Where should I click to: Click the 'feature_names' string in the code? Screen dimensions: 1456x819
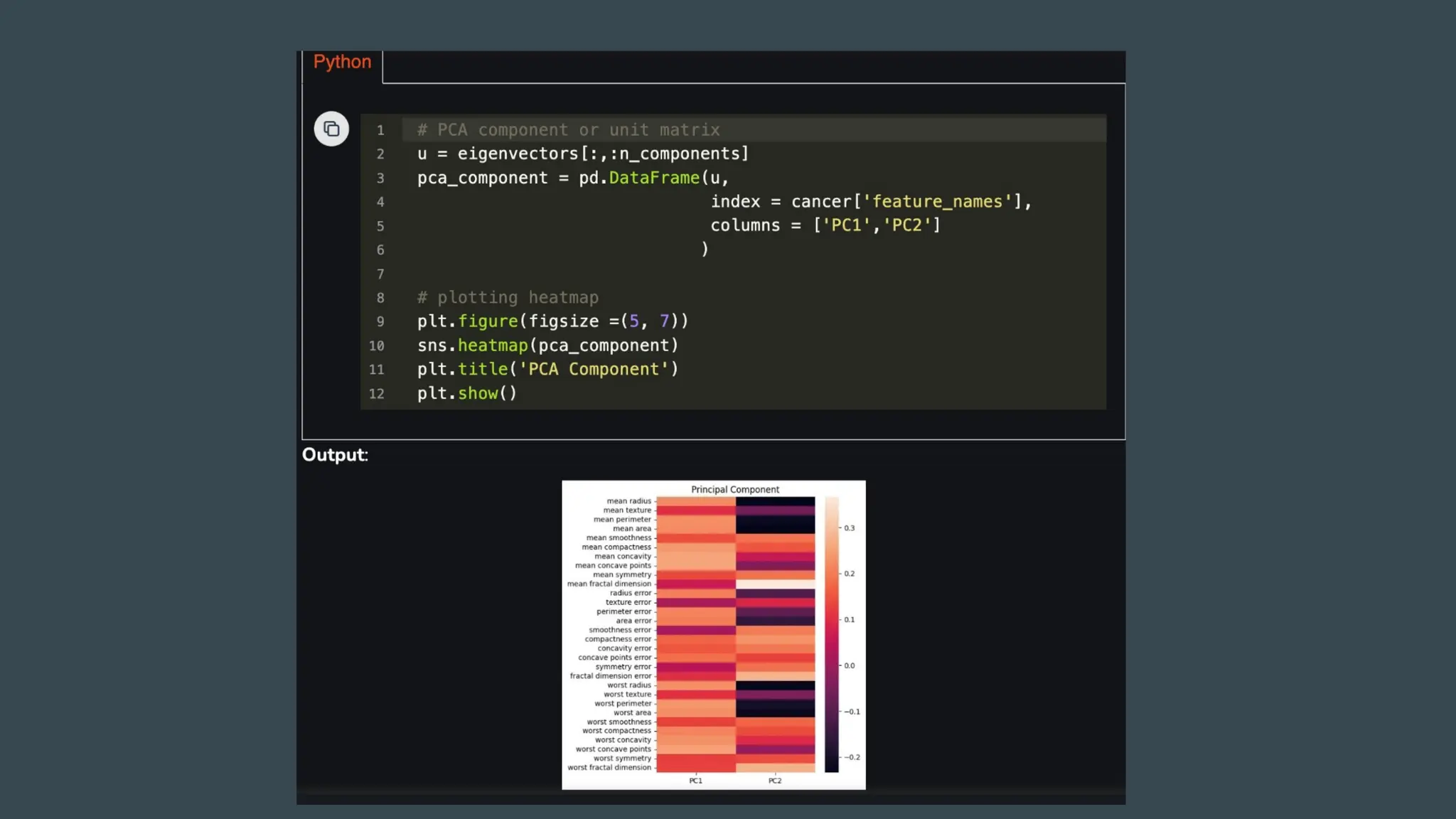pyautogui.click(x=936, y=202)
